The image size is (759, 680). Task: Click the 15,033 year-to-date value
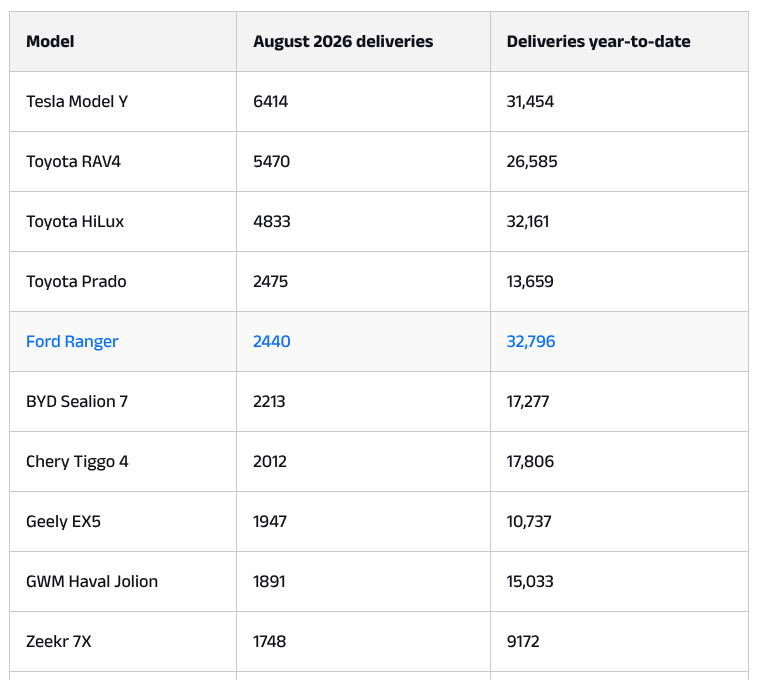tap(530, 582)
